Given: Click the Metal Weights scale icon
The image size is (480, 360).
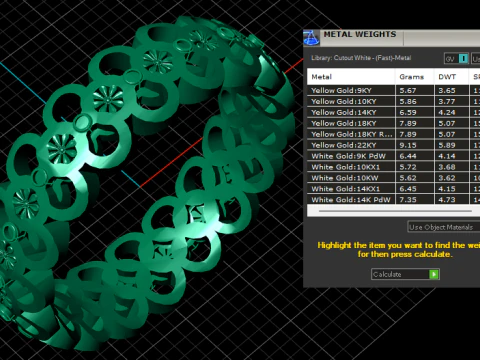Looking at the screenshot, I should [x=311, y=37].
